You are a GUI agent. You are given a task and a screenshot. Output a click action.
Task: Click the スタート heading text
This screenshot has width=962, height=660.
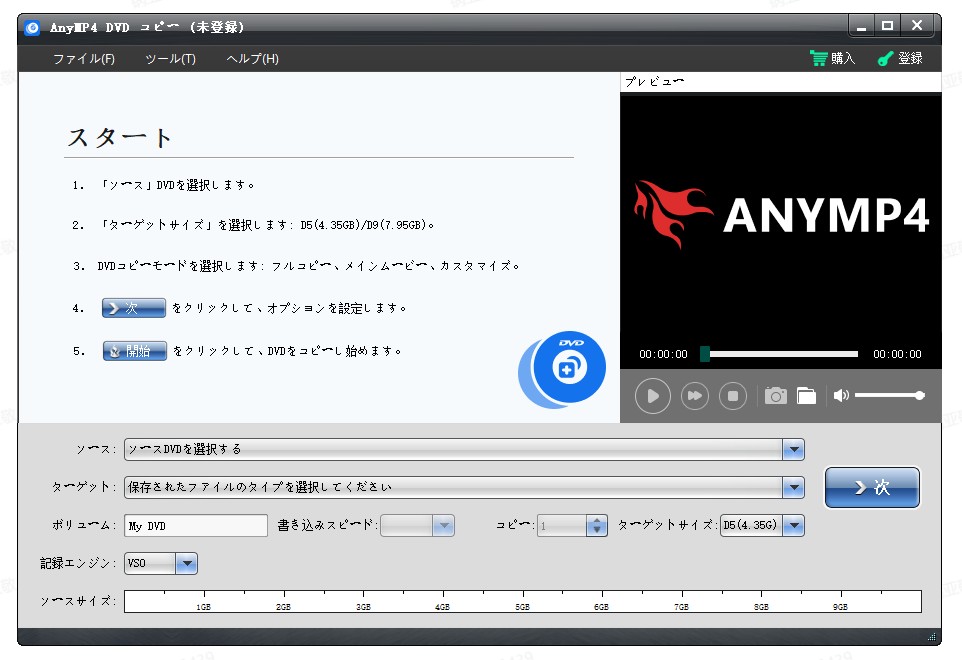pos(120,137)
